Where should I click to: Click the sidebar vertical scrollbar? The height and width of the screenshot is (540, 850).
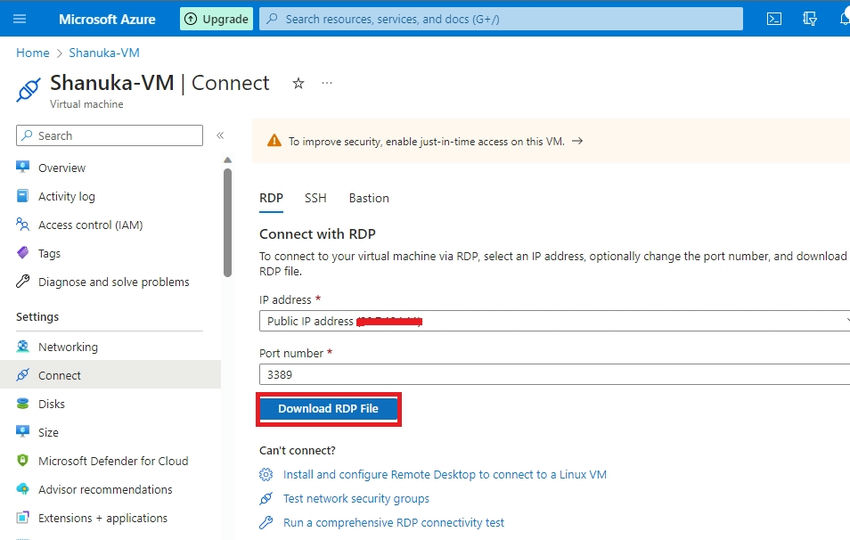click(228, 222)
